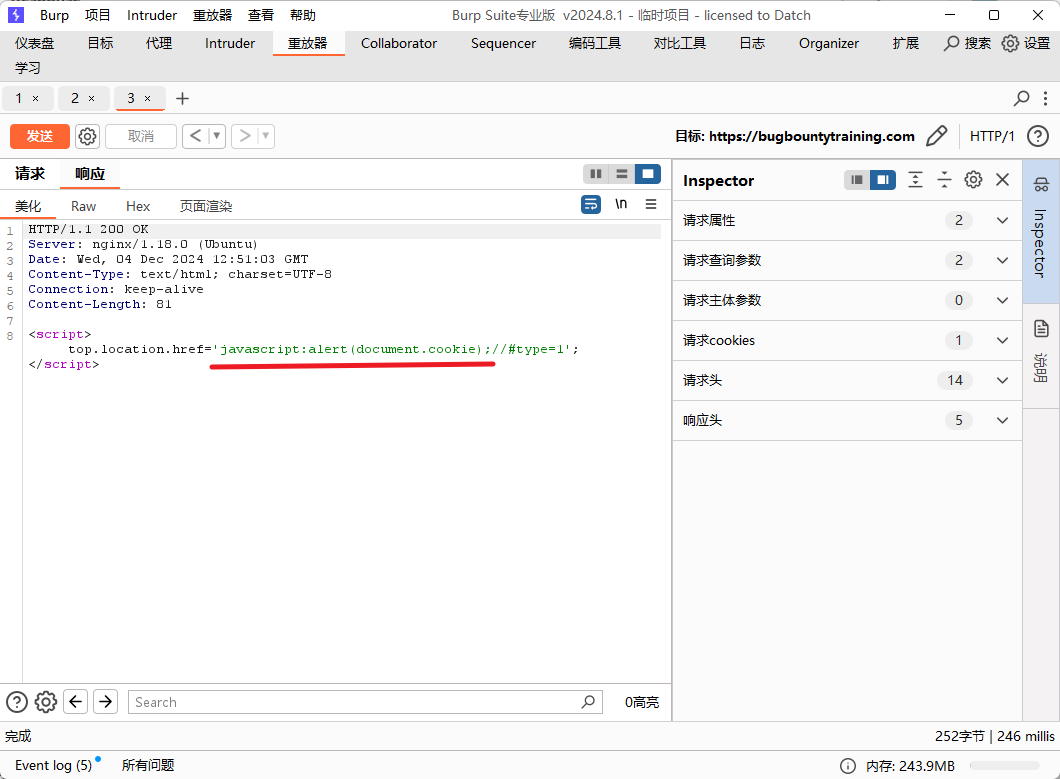This screenshot has height=779, width=1060.
Task: Switch to side-by-side layout view
Action: 596,174
